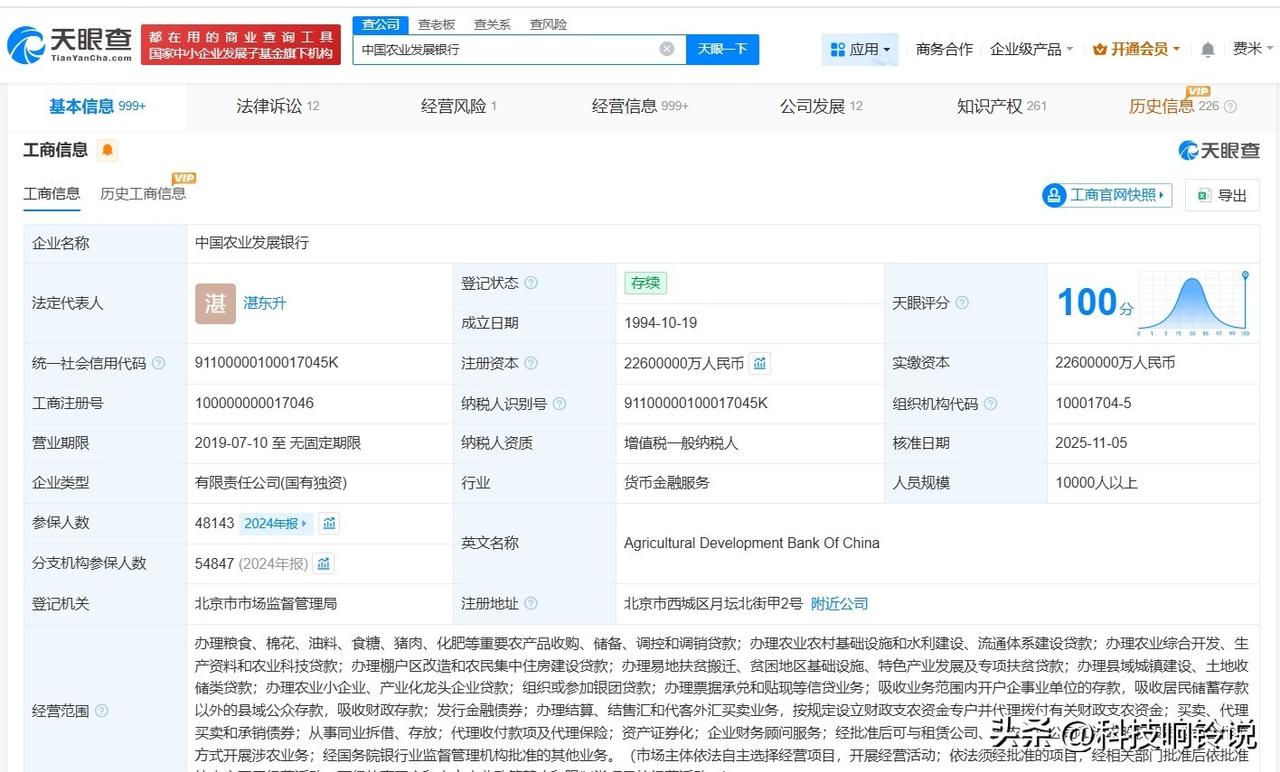Screen dimensions: 1280x772
Task: Click the registration number 100000000017046
Action: pos(254,403)
